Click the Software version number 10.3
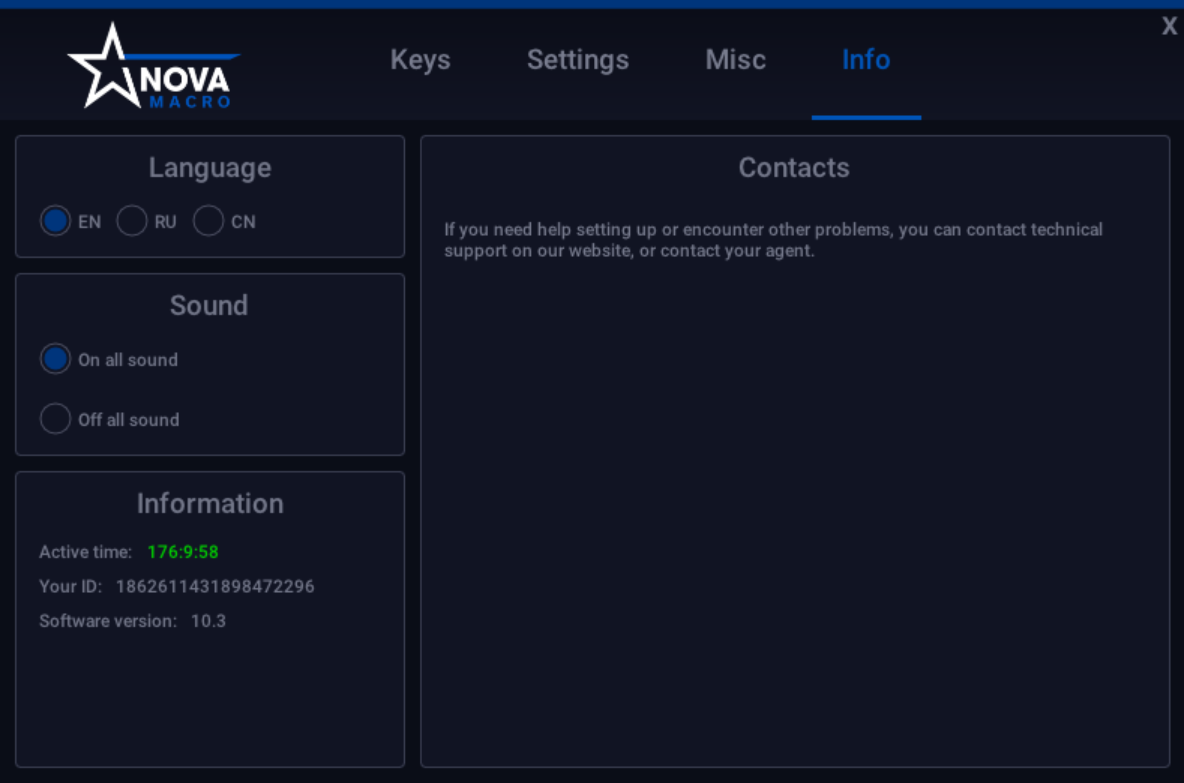The image size is (1184, 783). coord(208,621)
